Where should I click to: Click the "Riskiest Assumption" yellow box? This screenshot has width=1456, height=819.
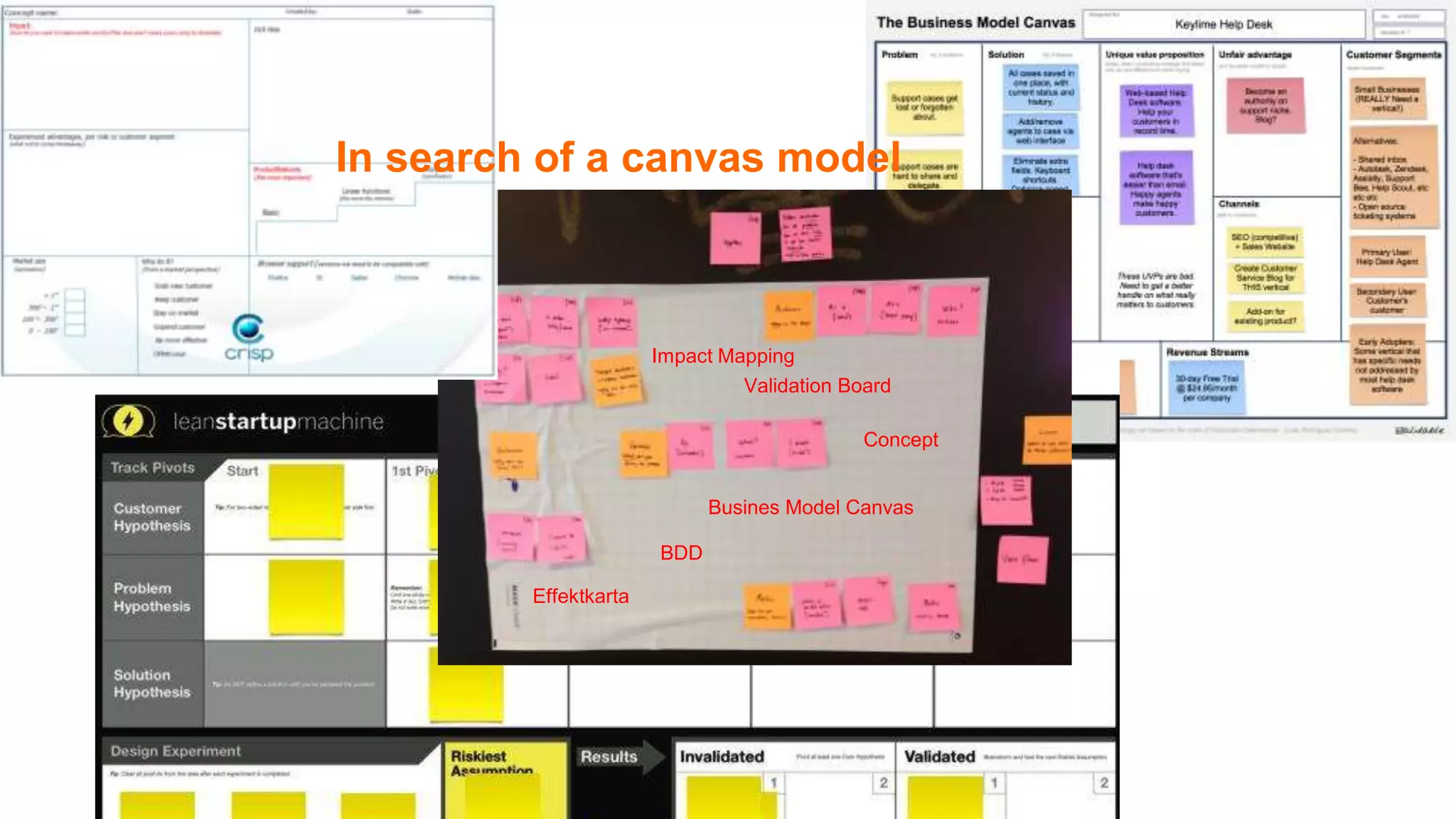(505, 780)
